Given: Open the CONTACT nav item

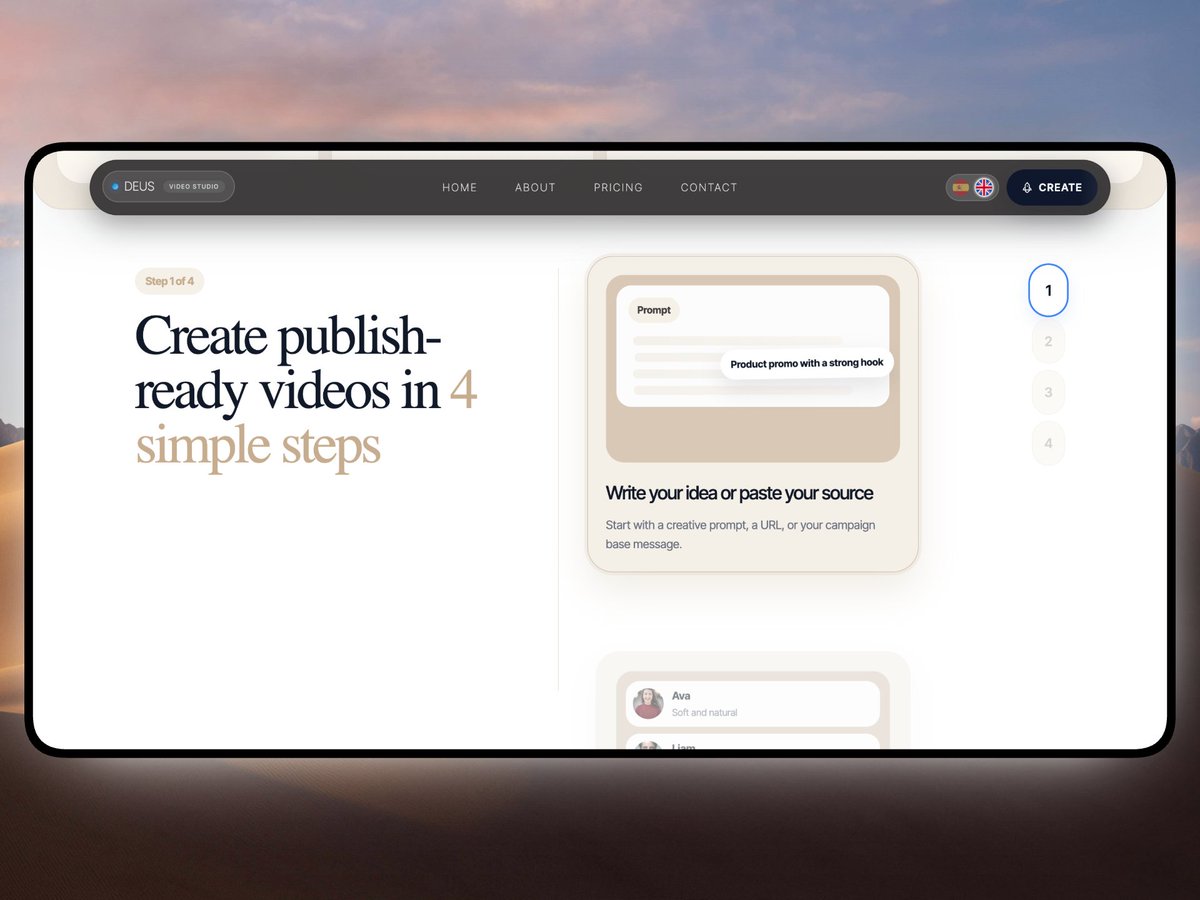Looking at the screenshot, I should coord(709,188).
